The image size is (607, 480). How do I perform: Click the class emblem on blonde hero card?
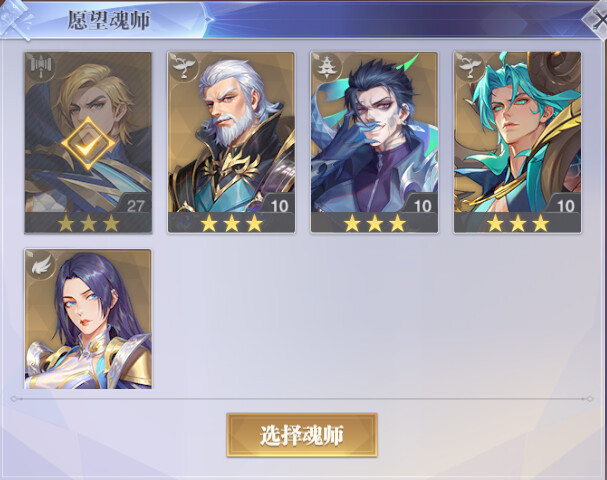pos(40,67)
